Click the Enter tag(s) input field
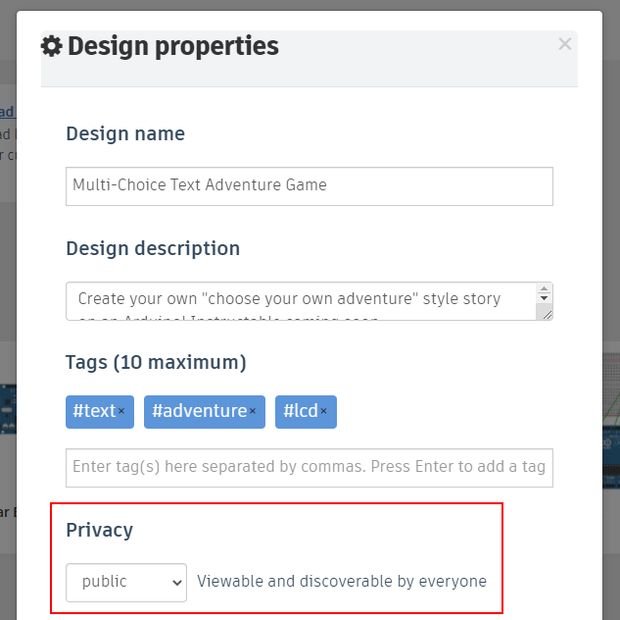Viewport: 620px width, 620px height. (309, 467)
